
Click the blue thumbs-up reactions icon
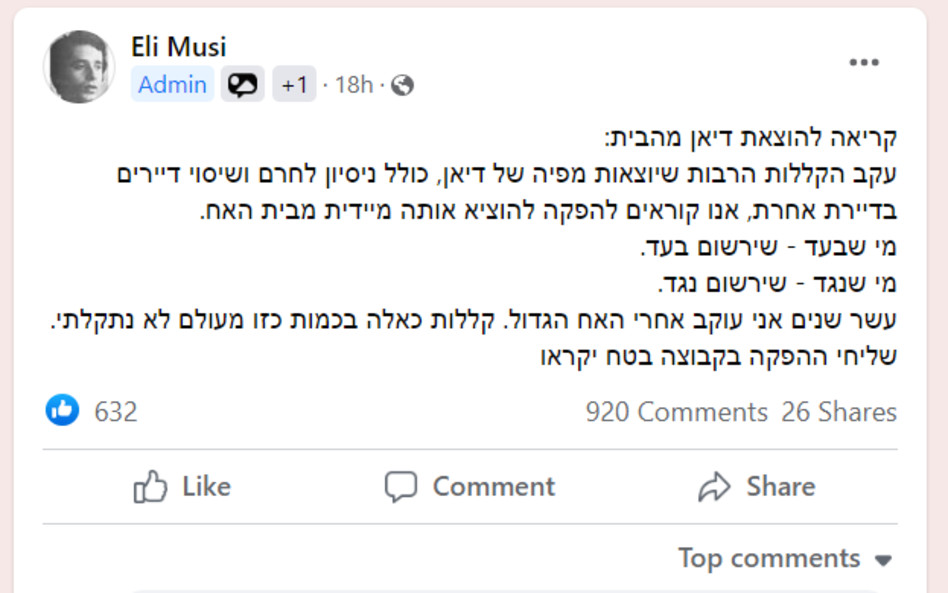click(62, 411)
